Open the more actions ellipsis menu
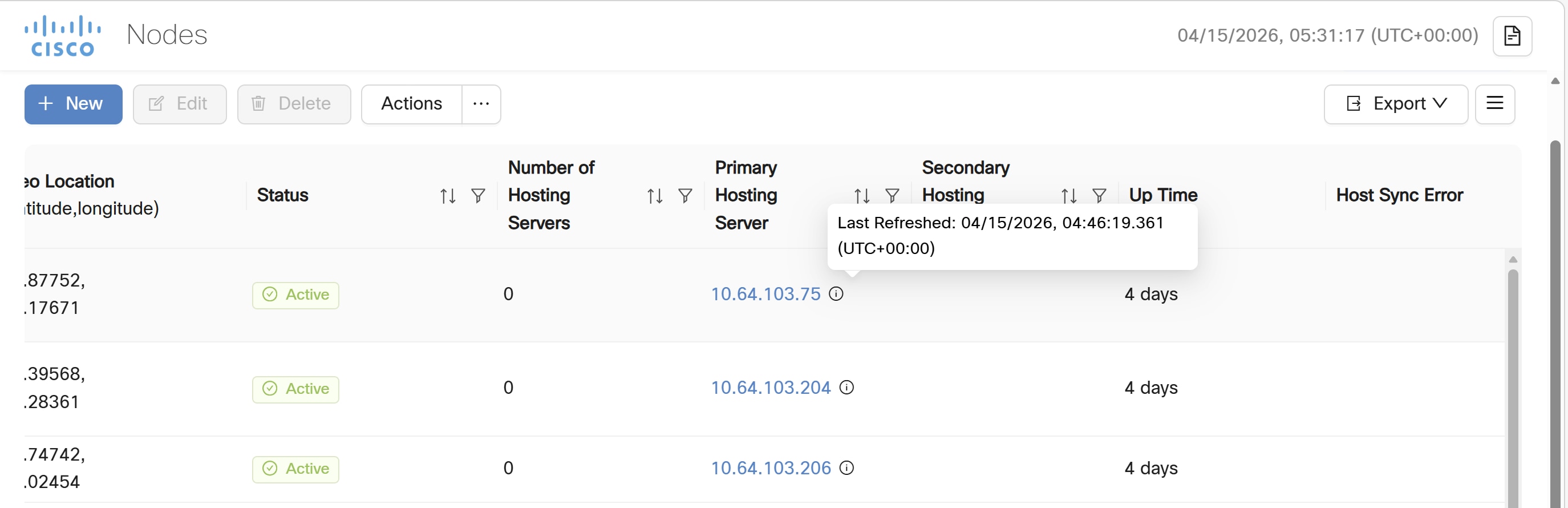The image size is (1568, 508). (481, 104)
